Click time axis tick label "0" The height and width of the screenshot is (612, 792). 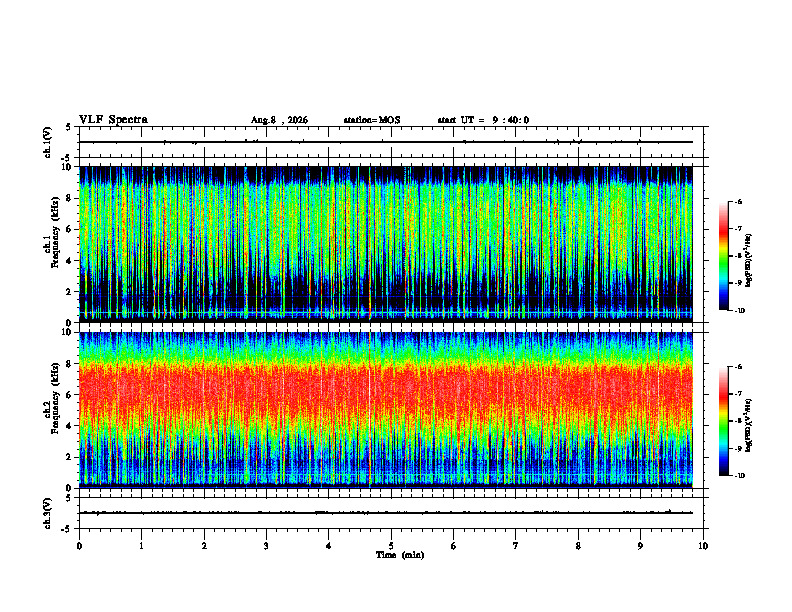(x=79, y=546)
